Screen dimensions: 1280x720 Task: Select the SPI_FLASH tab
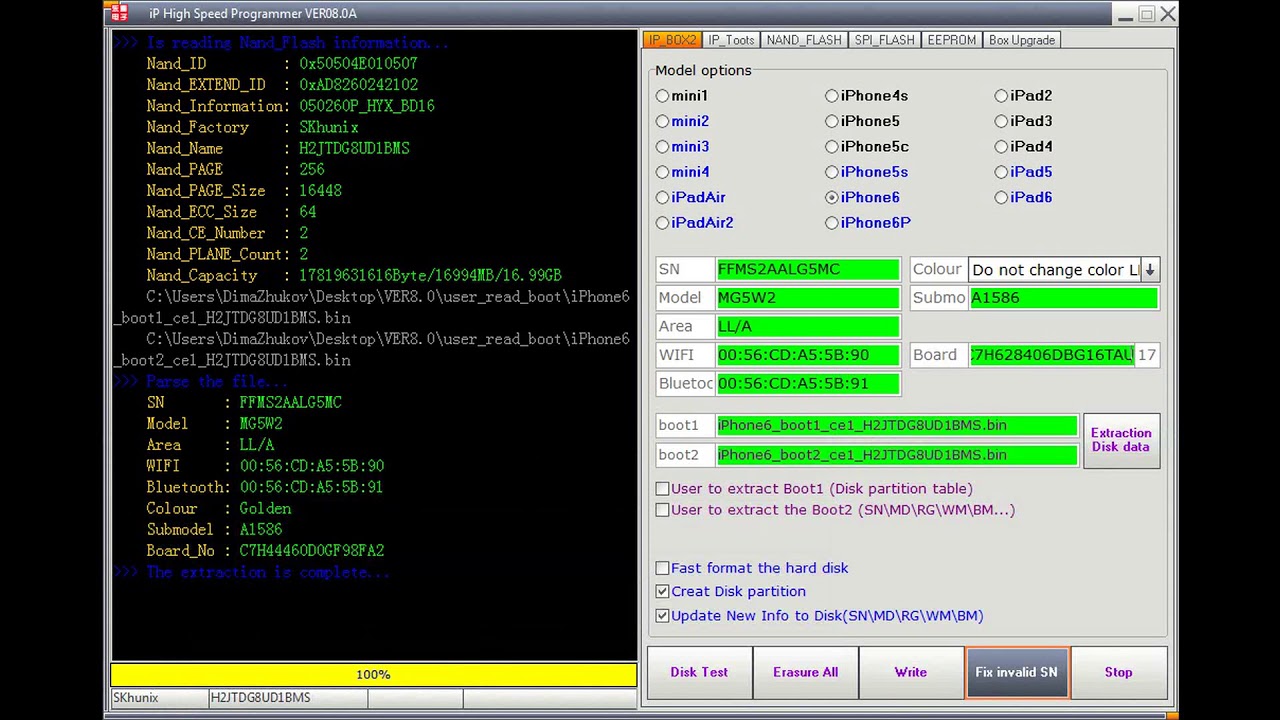pyautogui.click(x=884, y=40)
